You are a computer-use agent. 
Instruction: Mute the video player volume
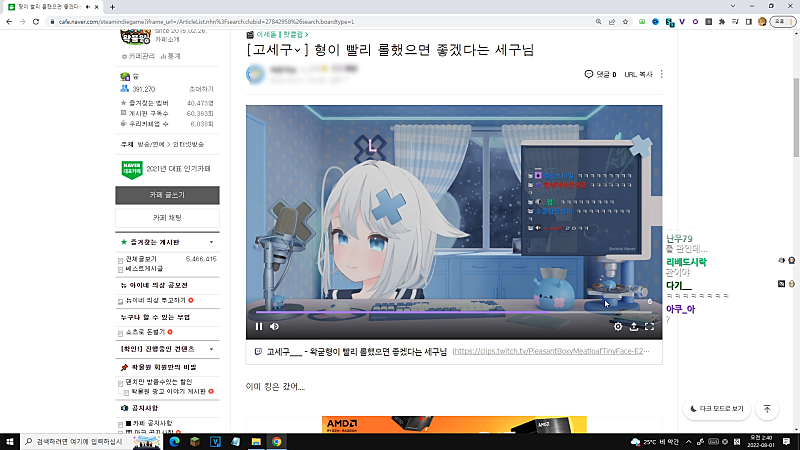(x=274, y=327)
